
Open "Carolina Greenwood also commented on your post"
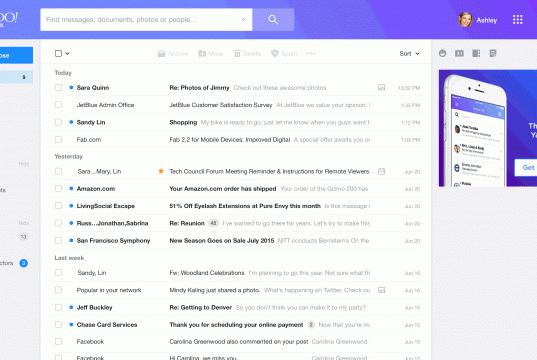tap(239, 342)
